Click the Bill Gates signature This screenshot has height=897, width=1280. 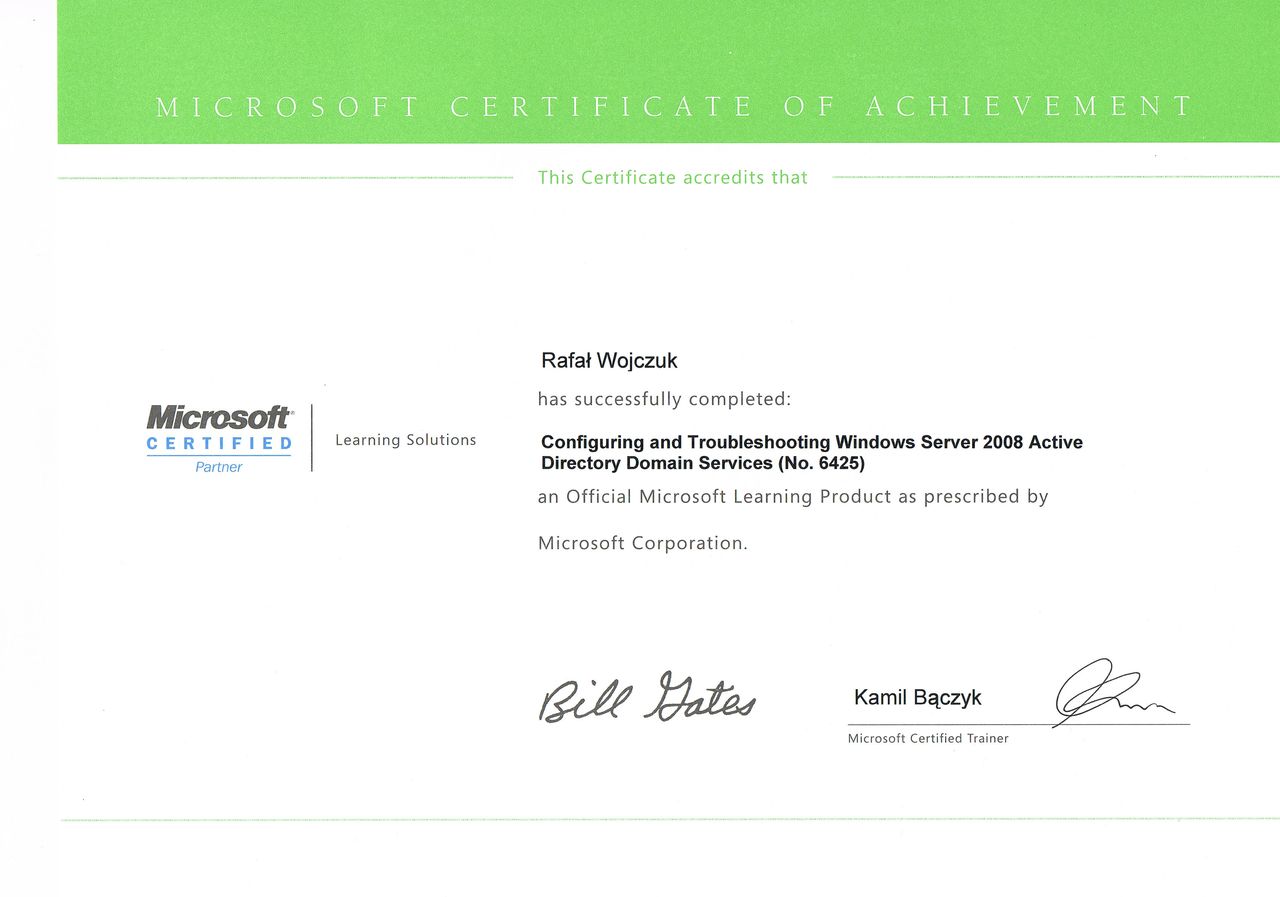(648, 697)
